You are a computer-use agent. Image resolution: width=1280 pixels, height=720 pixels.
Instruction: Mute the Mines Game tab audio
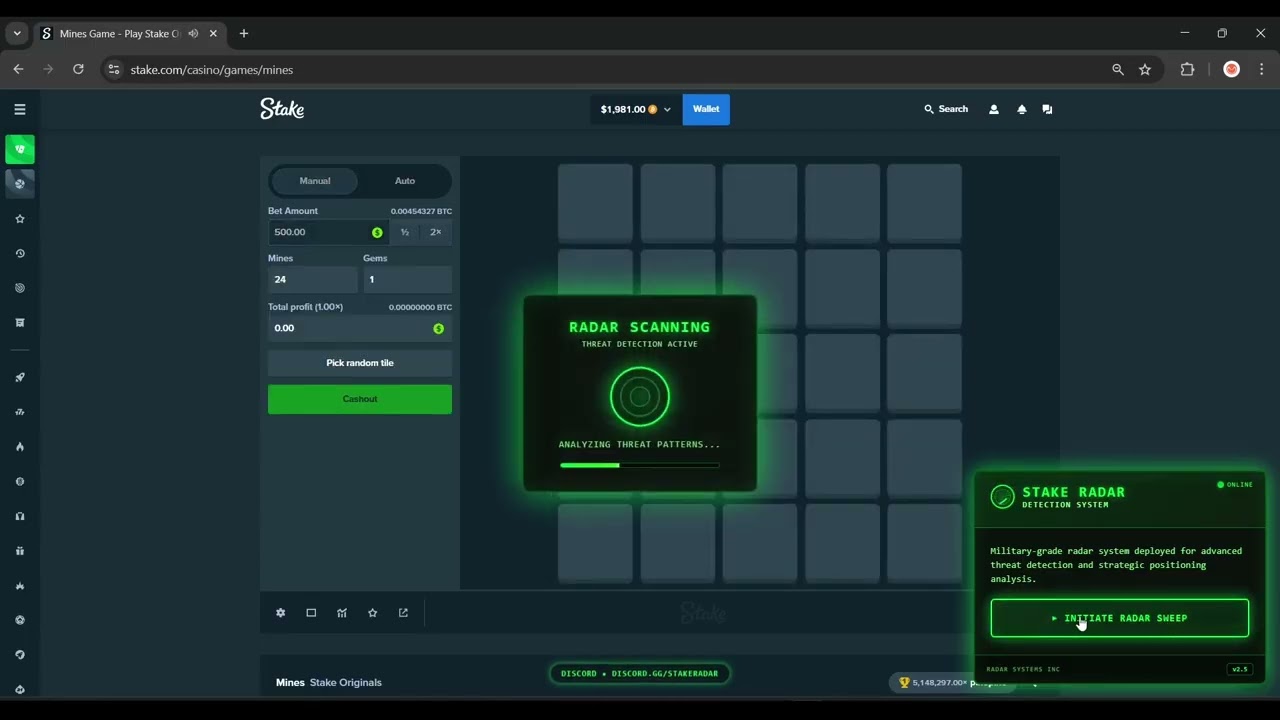[193, 34]
